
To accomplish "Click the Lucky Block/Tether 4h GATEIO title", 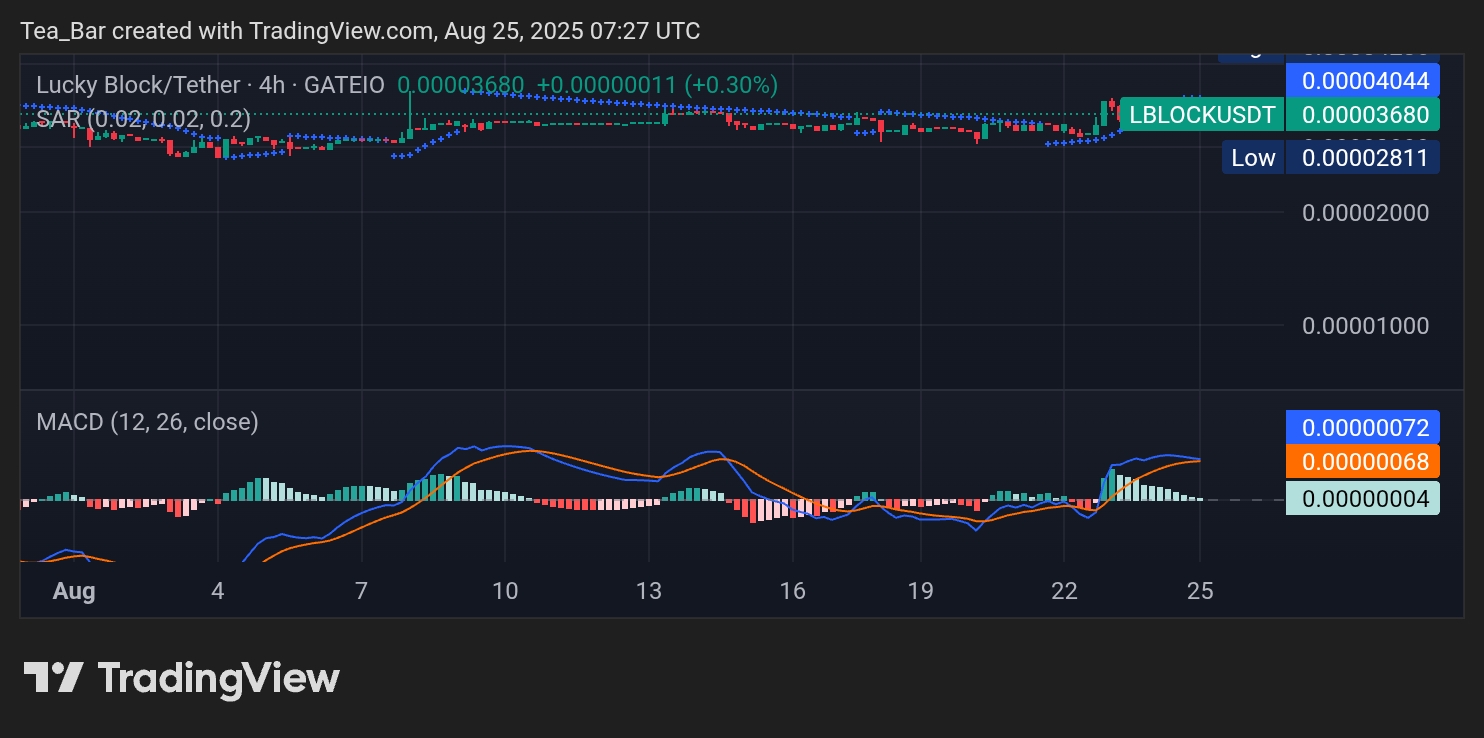I will [210, 85].
